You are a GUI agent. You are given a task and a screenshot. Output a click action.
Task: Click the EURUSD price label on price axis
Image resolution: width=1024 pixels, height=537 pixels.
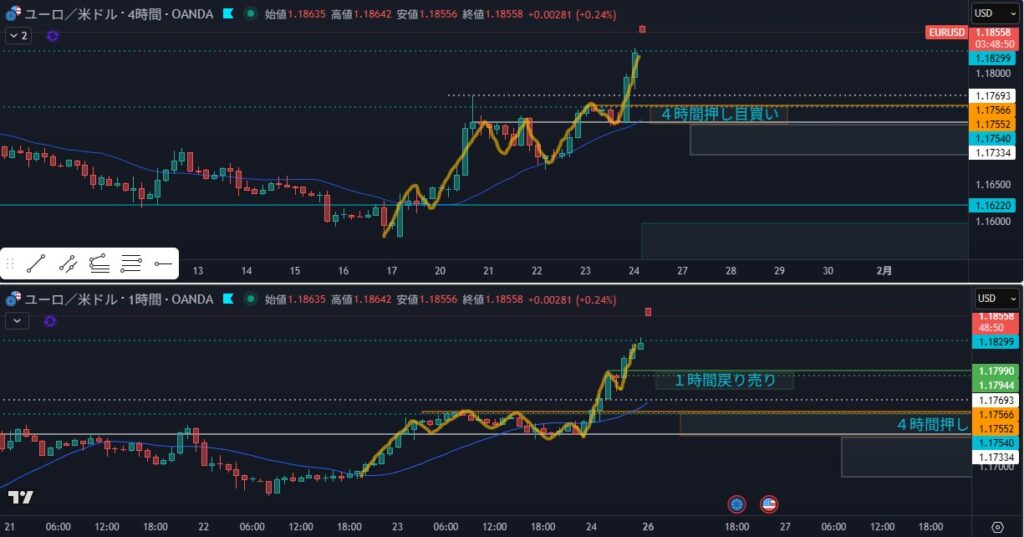pos(946,33)
